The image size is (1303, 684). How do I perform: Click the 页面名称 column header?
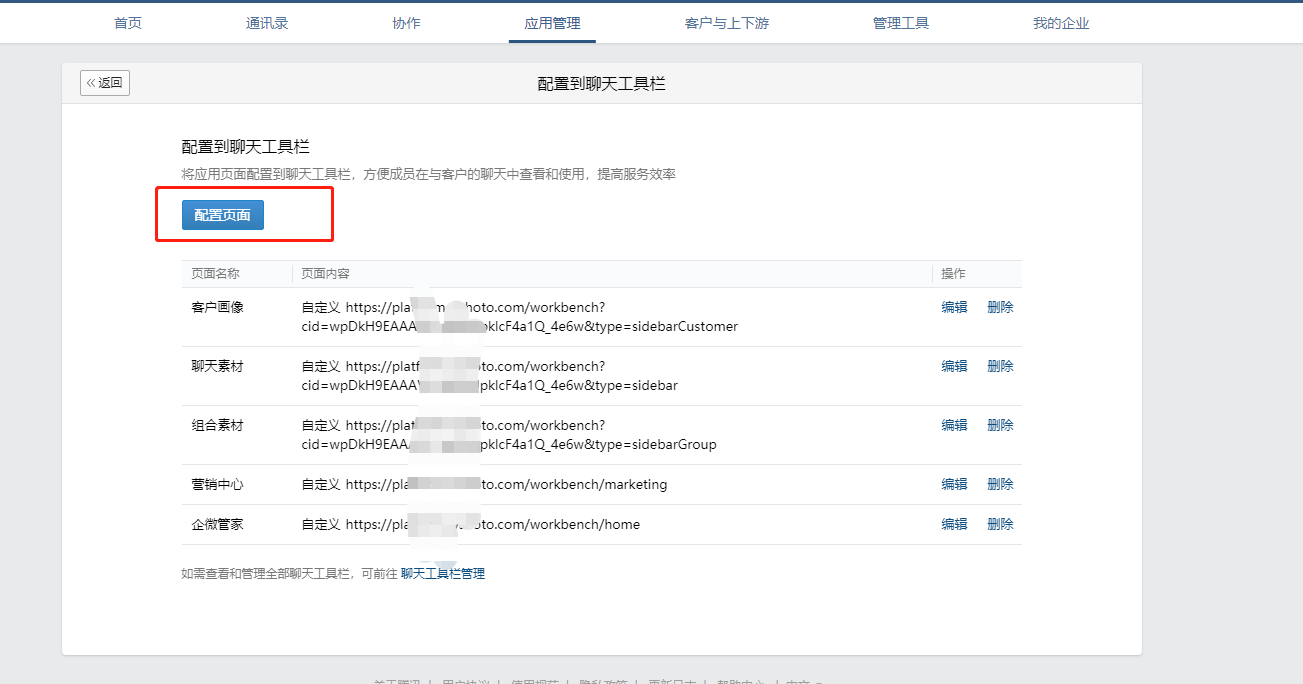point(215,274)
